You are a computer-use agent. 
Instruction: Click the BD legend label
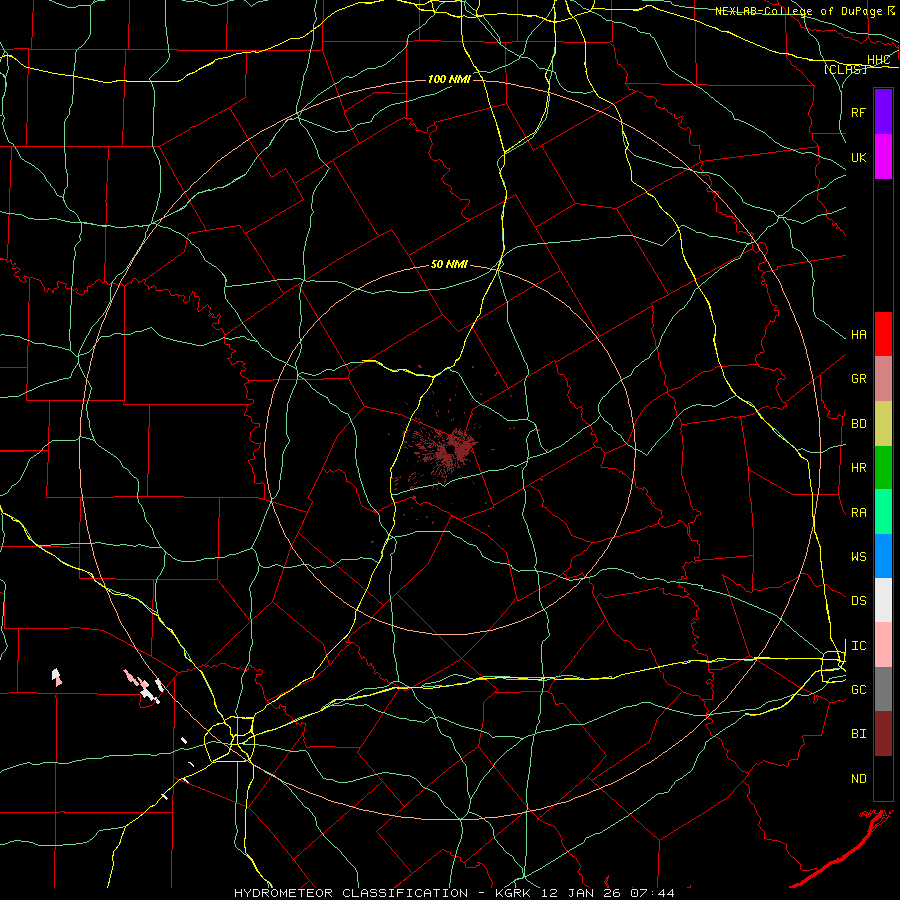tap(858, 424)
